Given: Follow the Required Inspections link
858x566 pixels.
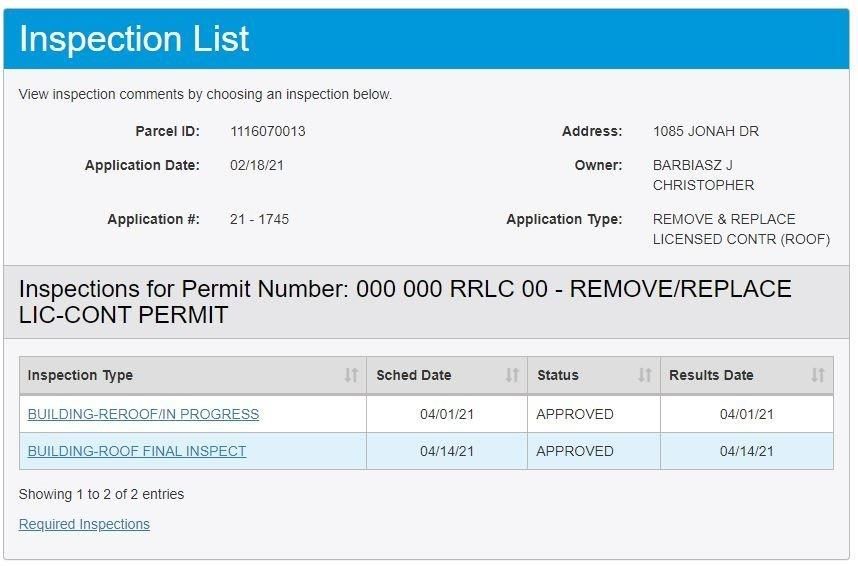Looking at the screenshot, I should 84,524.
